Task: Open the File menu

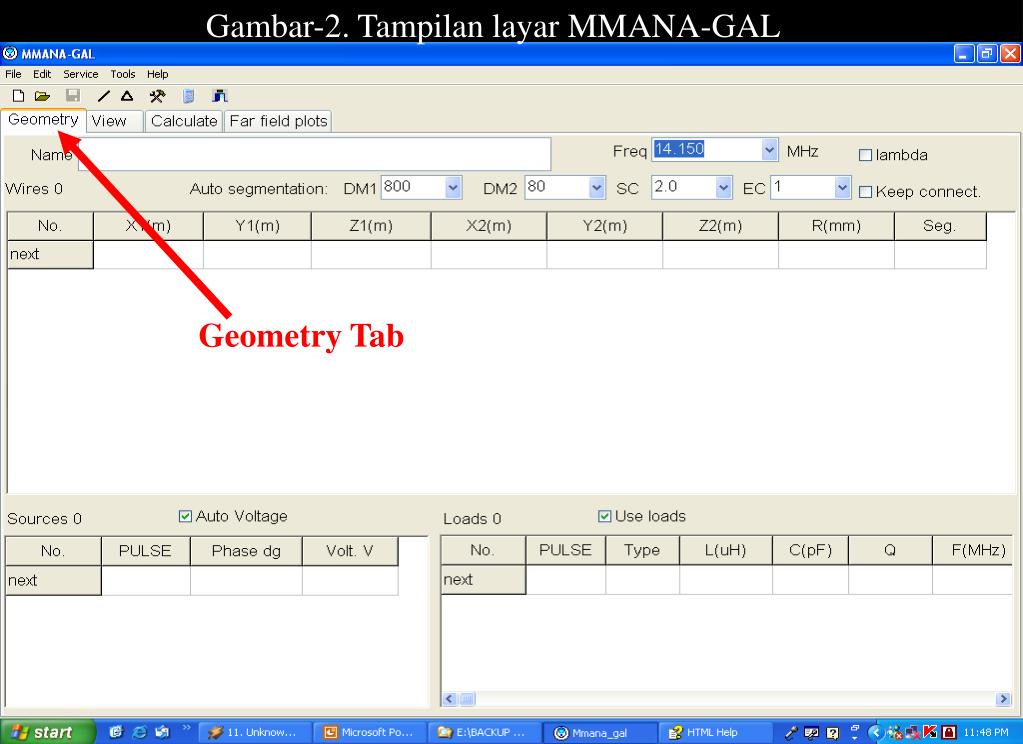Action: [x=13, y=74]
